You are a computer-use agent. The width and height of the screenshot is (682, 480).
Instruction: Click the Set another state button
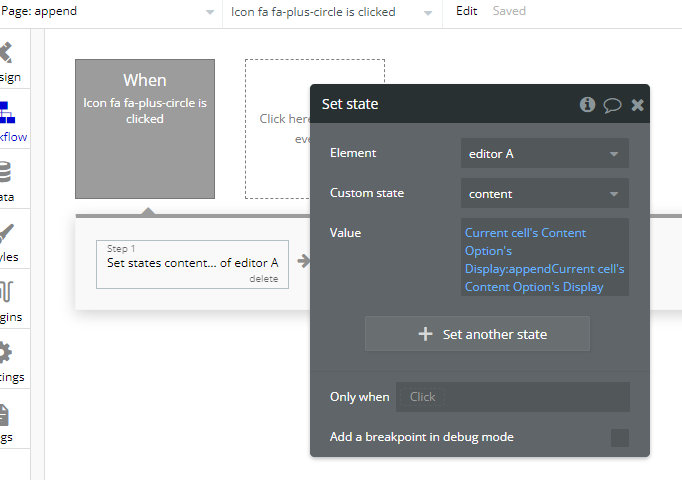pos(477,334)
